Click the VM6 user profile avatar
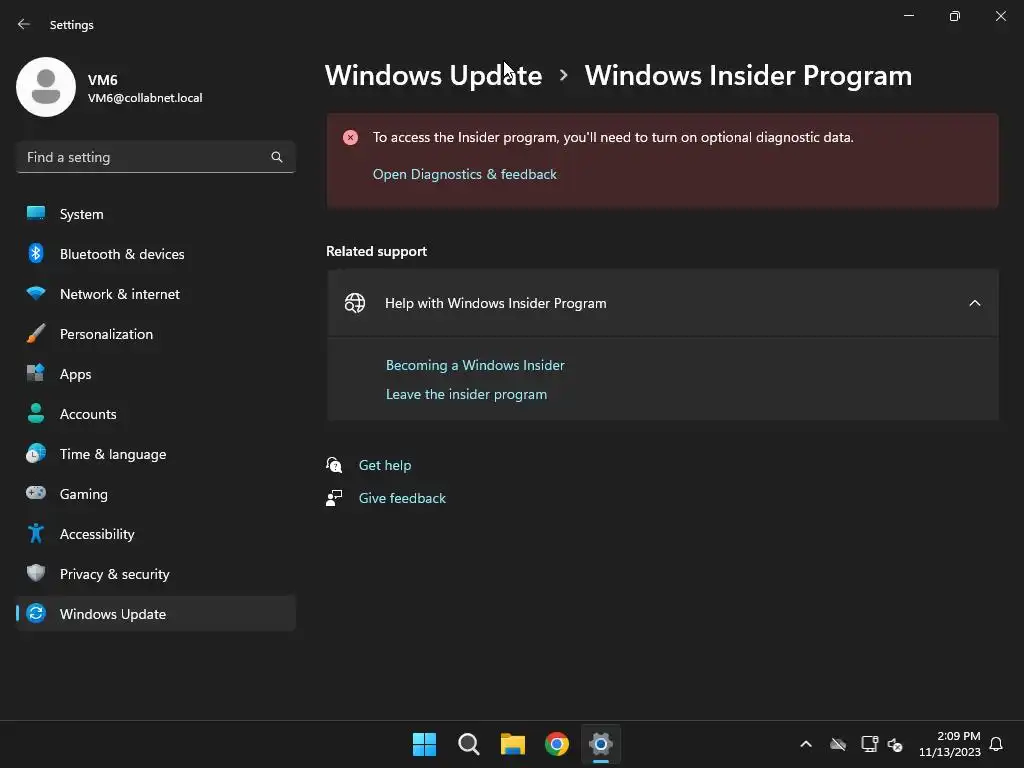This screenshot has height=768, width=1024. (x=46, y=87)
